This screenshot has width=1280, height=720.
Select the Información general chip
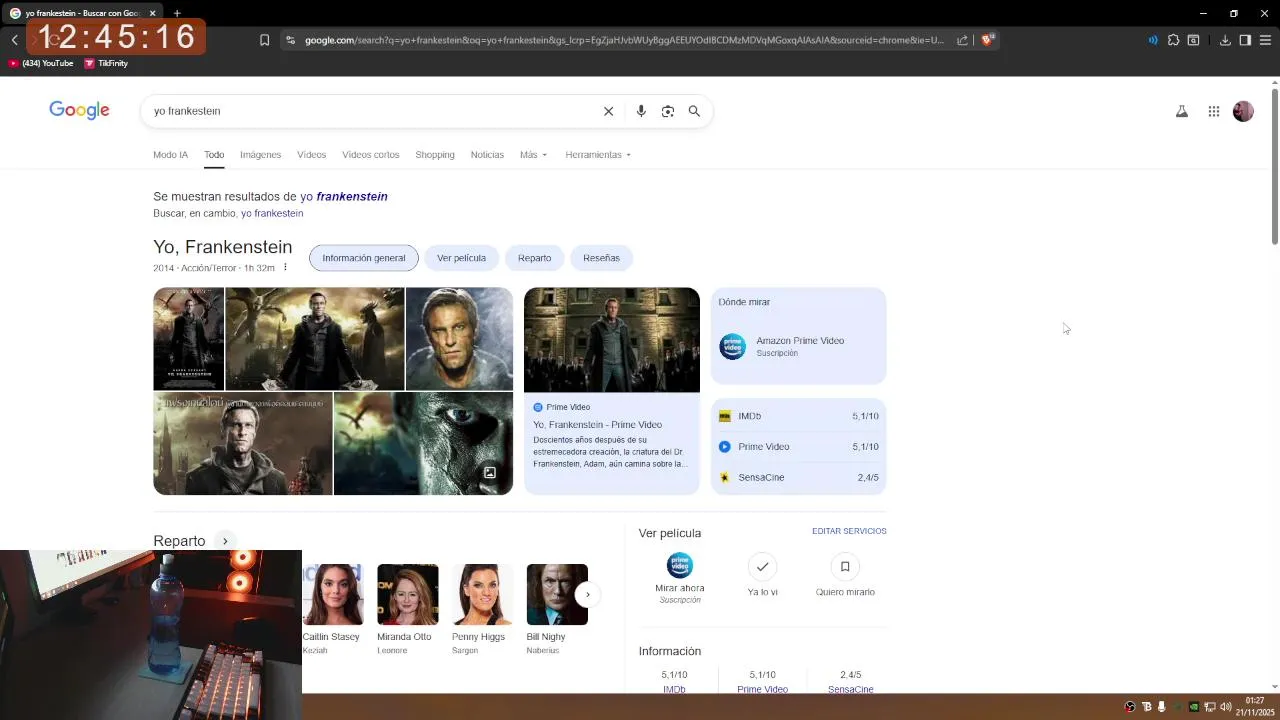(x=364, y=258)
